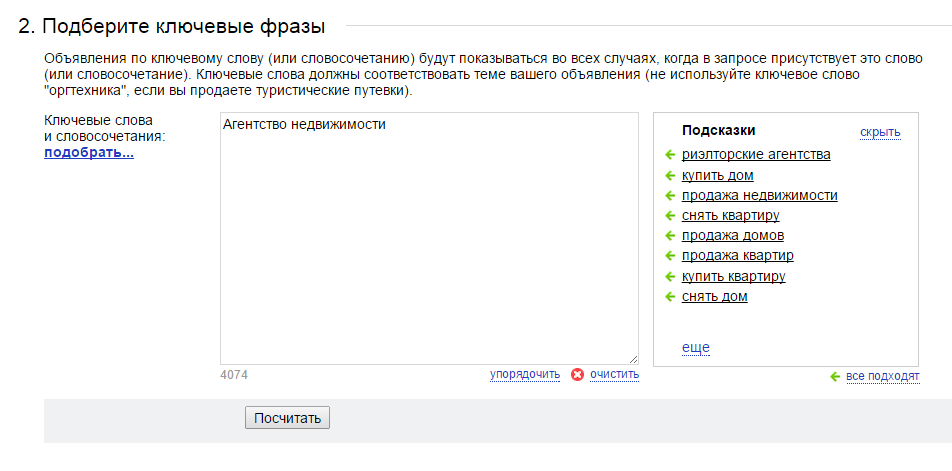Clear keywords with очистить link

pos(614,374)
